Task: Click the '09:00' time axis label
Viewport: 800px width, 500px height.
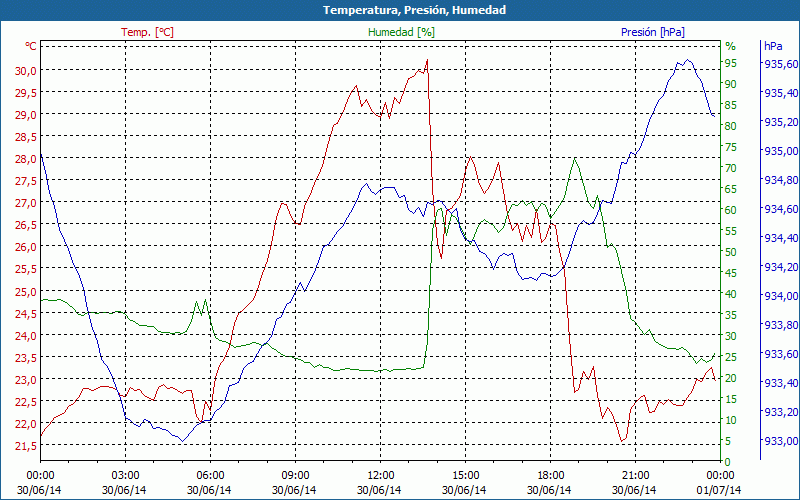Action: (295, 476)
